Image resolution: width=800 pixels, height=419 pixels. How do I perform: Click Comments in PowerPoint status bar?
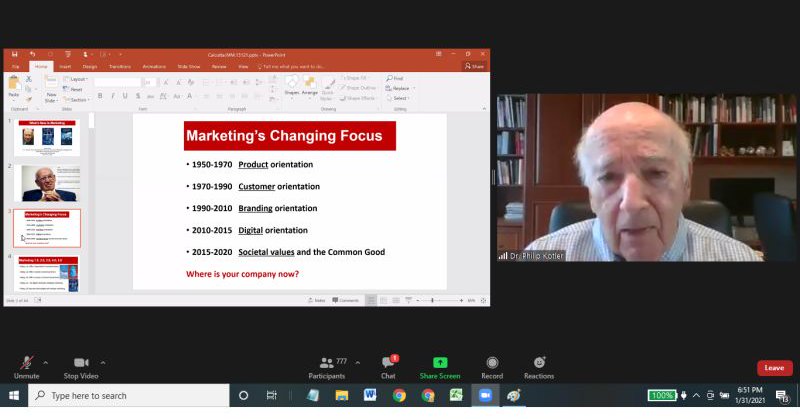(x=345, y=300)
